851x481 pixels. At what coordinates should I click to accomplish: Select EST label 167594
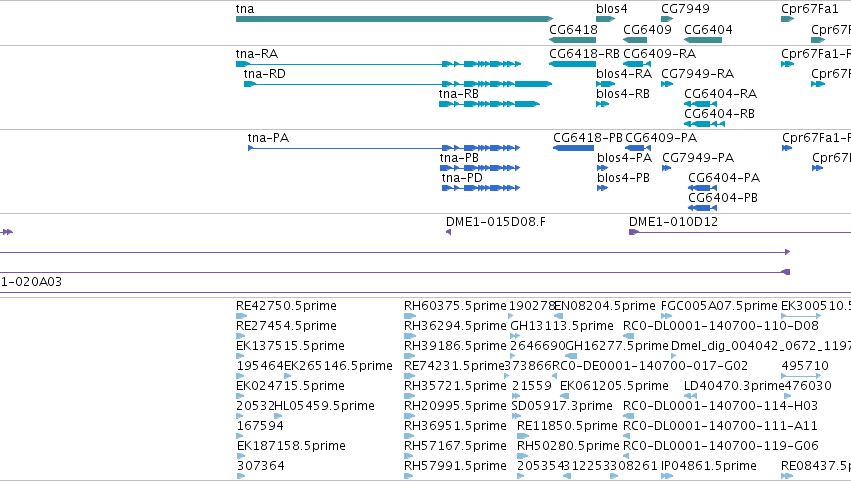click(261, 426)
